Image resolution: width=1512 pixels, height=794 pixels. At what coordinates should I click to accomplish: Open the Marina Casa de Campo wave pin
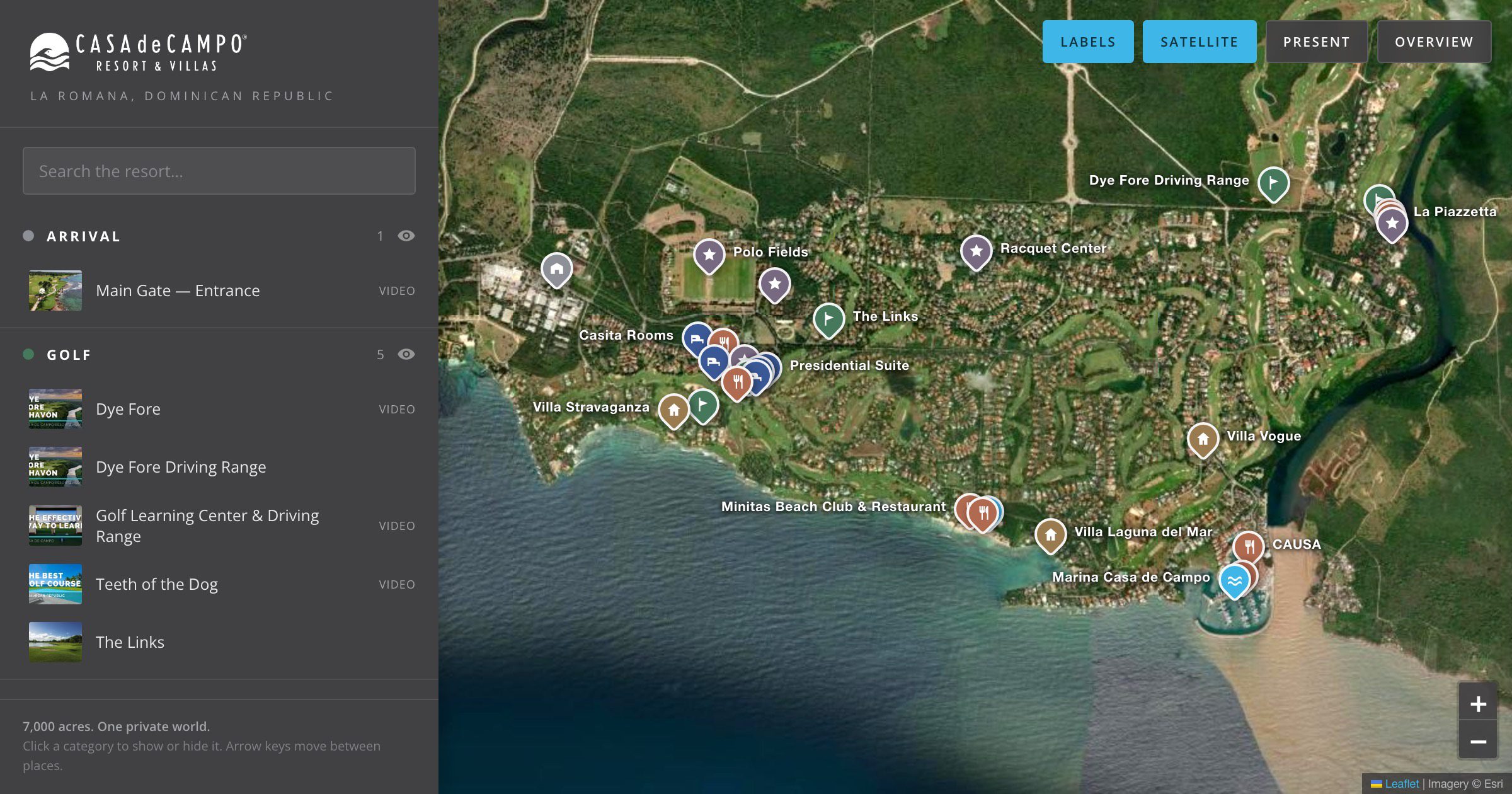pyautogui.click(x=1235, y=580)
